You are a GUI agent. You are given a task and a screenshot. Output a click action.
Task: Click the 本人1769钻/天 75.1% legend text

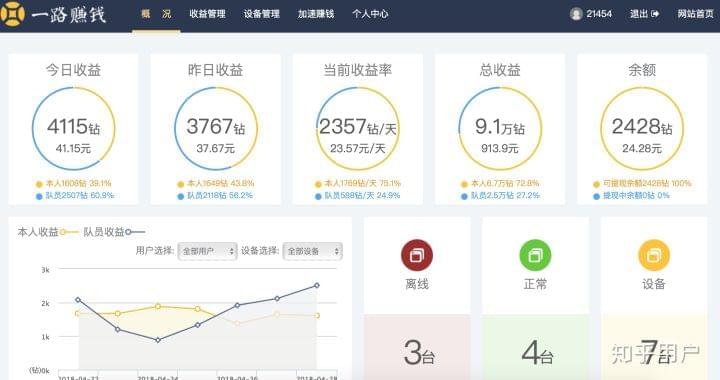(x=363, y=184)
